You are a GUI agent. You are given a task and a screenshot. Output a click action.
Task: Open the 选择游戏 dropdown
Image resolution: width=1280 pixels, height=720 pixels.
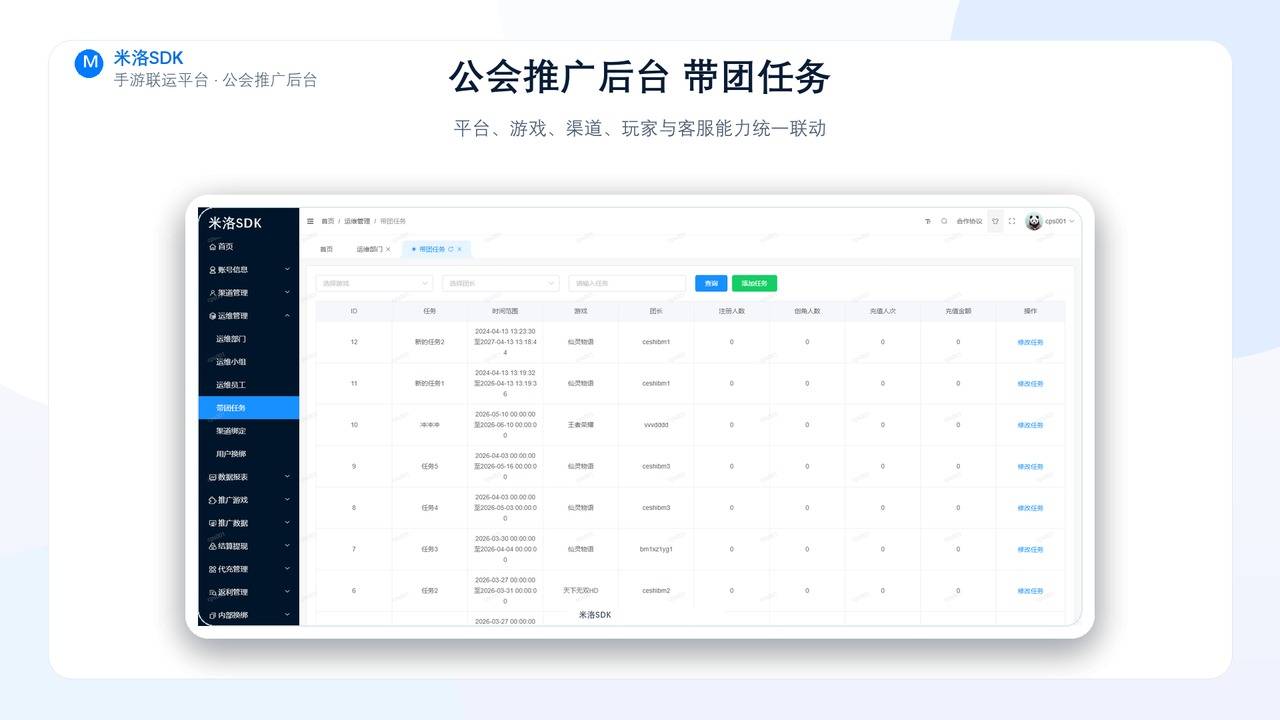pyautogui.click(x=375, y=283)
